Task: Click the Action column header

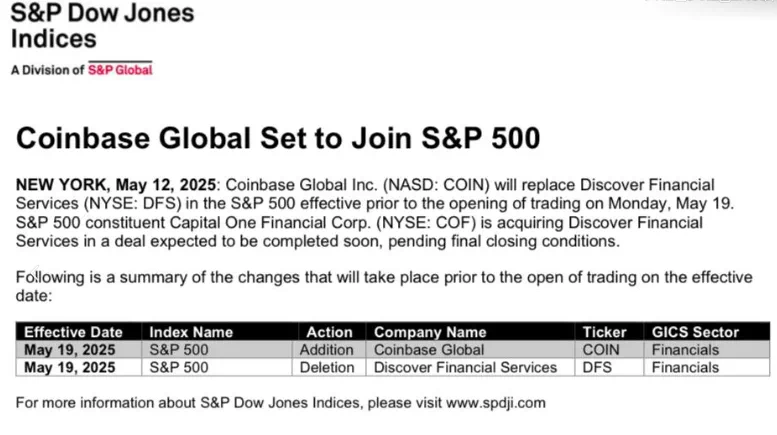Action: click(x=329, y=332)
